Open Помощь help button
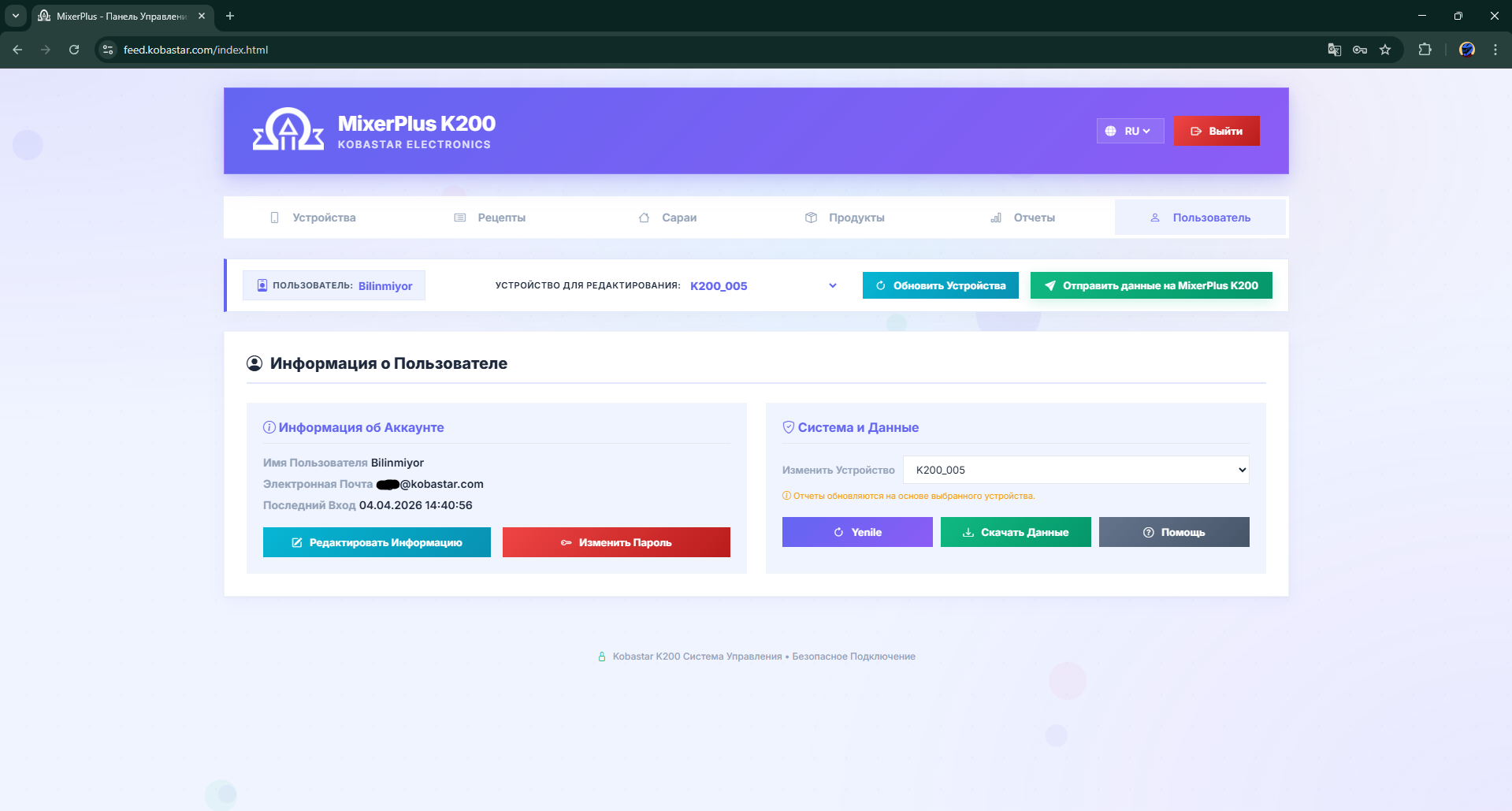The width and height of the screenshot is (1512, 811). pyautogui.click(x=1173, y=532)
